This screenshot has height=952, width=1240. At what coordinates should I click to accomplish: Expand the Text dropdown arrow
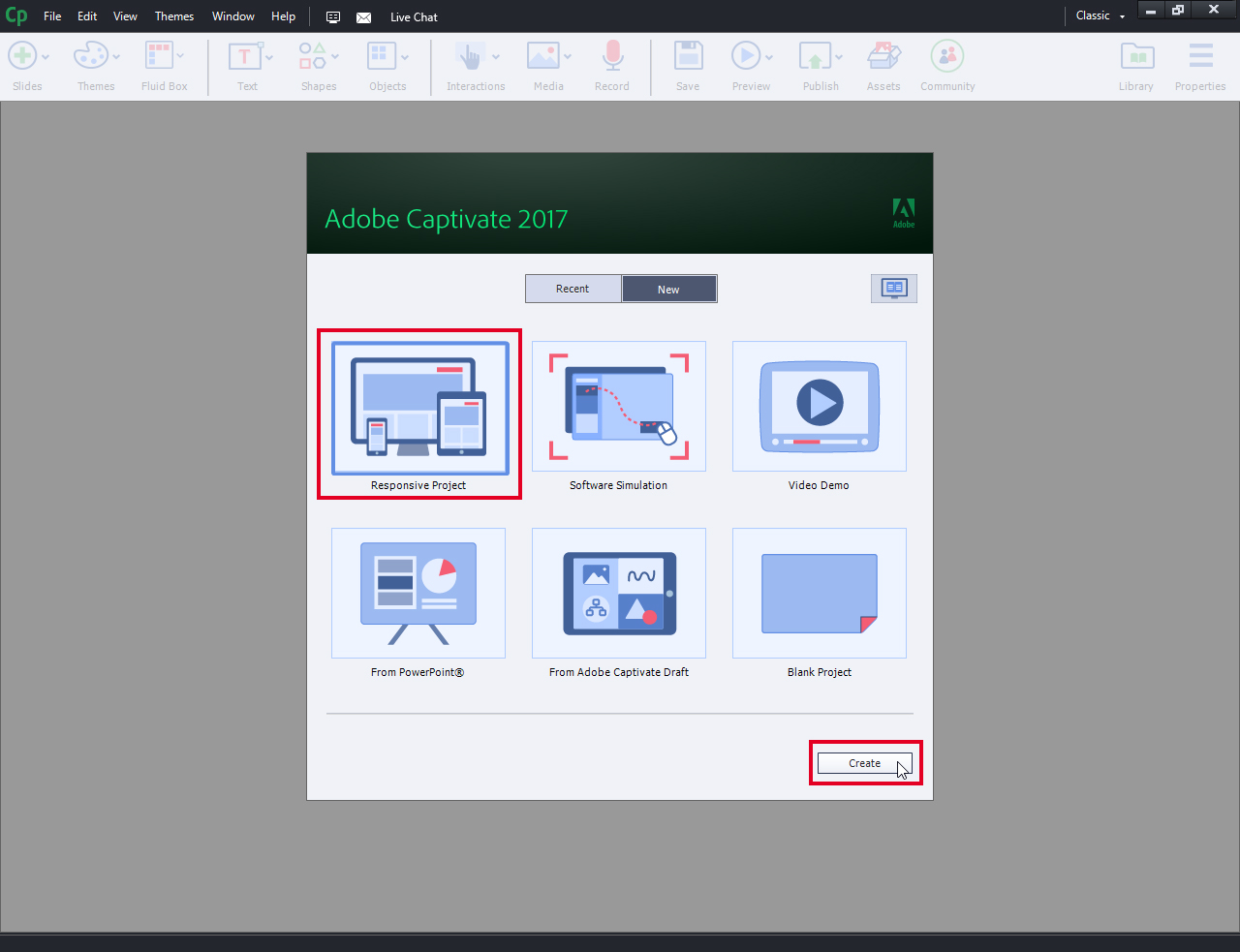pyautogui.click(x=269, y=56)
